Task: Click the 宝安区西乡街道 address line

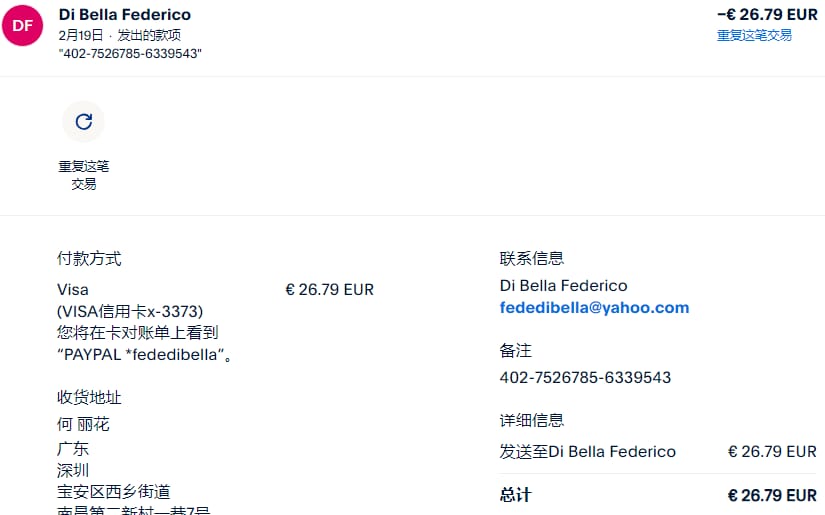Action: pos(113,491)
